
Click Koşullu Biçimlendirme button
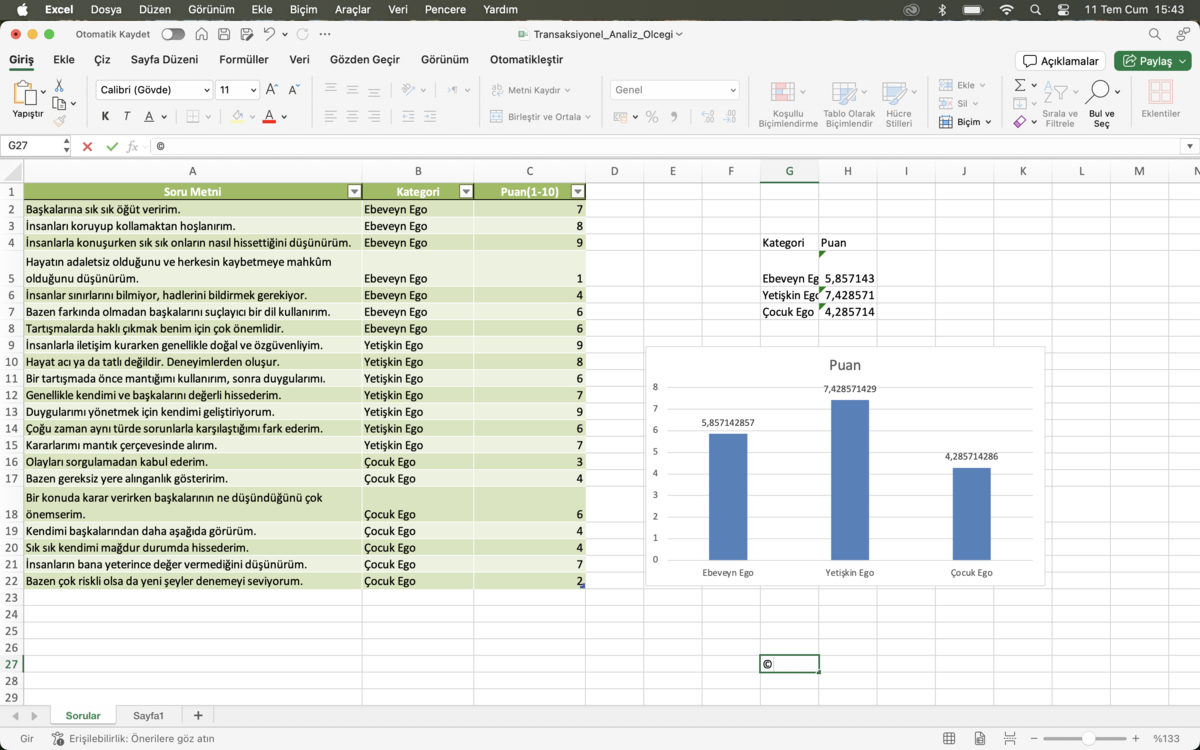(788, 105)
